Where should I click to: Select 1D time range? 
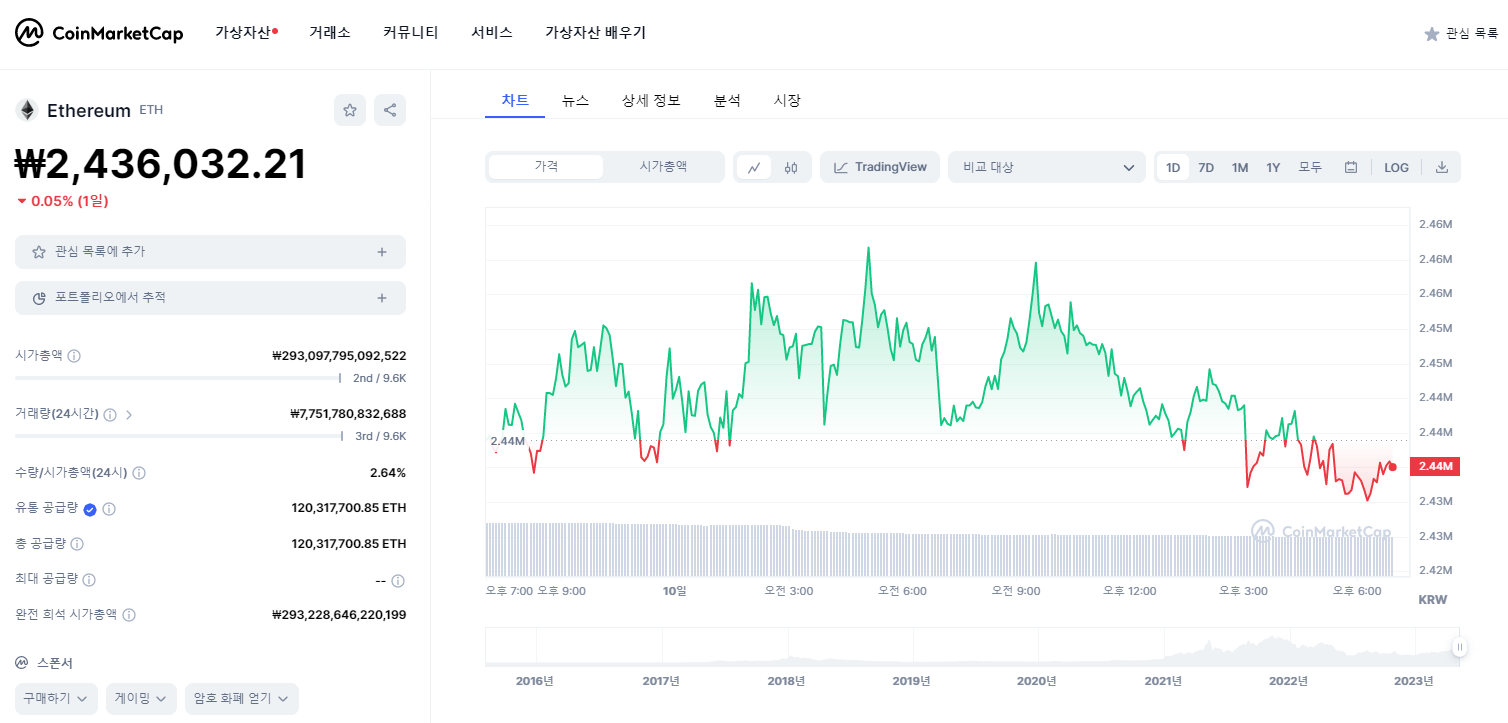pos(1173,167)
